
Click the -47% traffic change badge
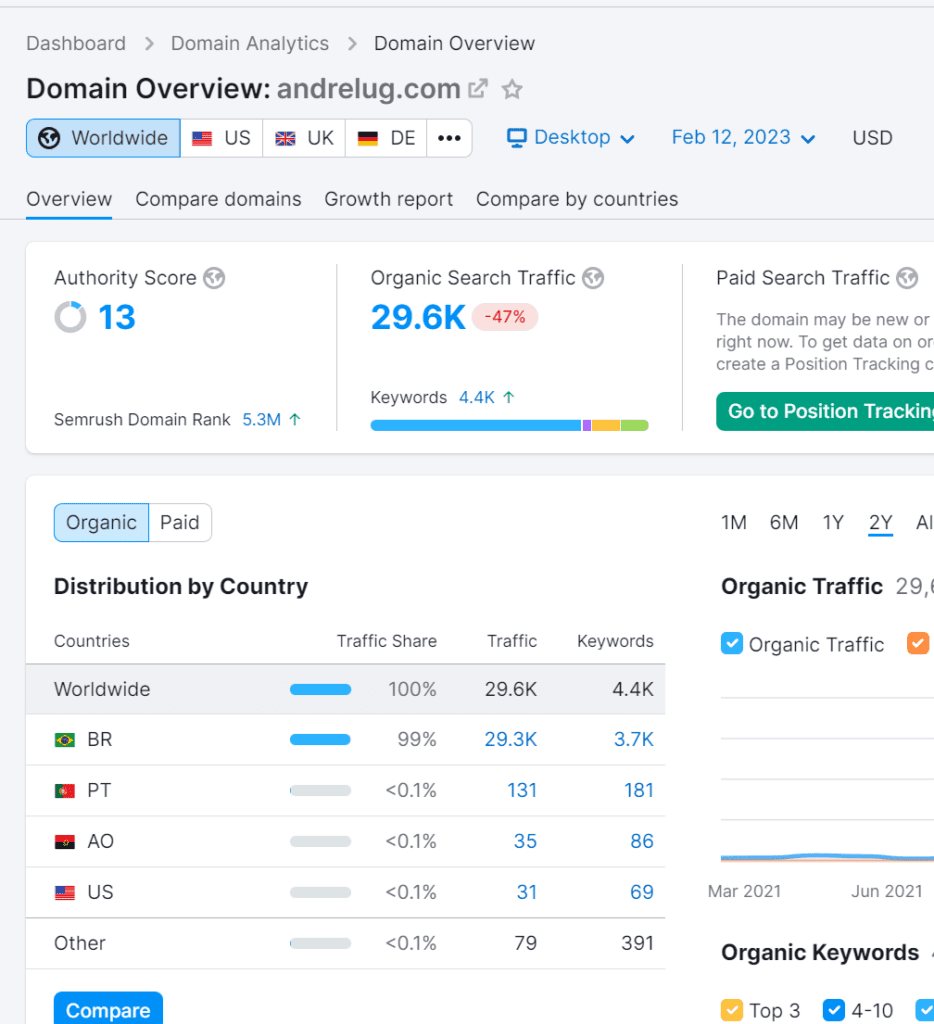(x=505, y=317)
